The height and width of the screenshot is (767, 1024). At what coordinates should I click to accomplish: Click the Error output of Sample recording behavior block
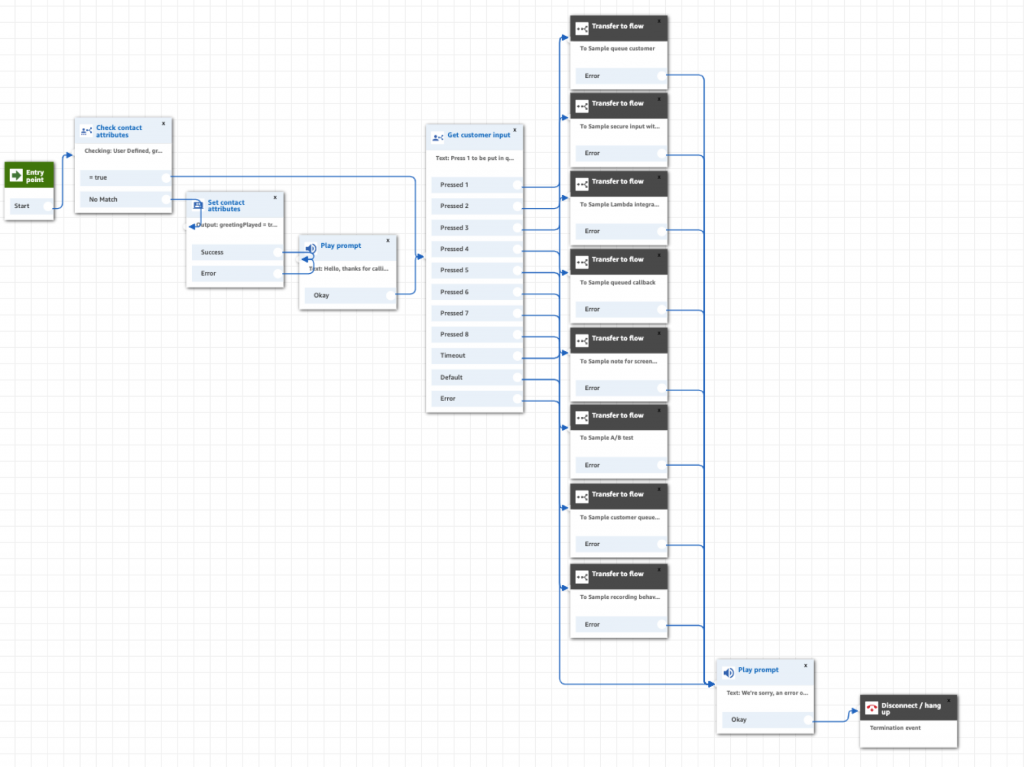click(660, 625)
